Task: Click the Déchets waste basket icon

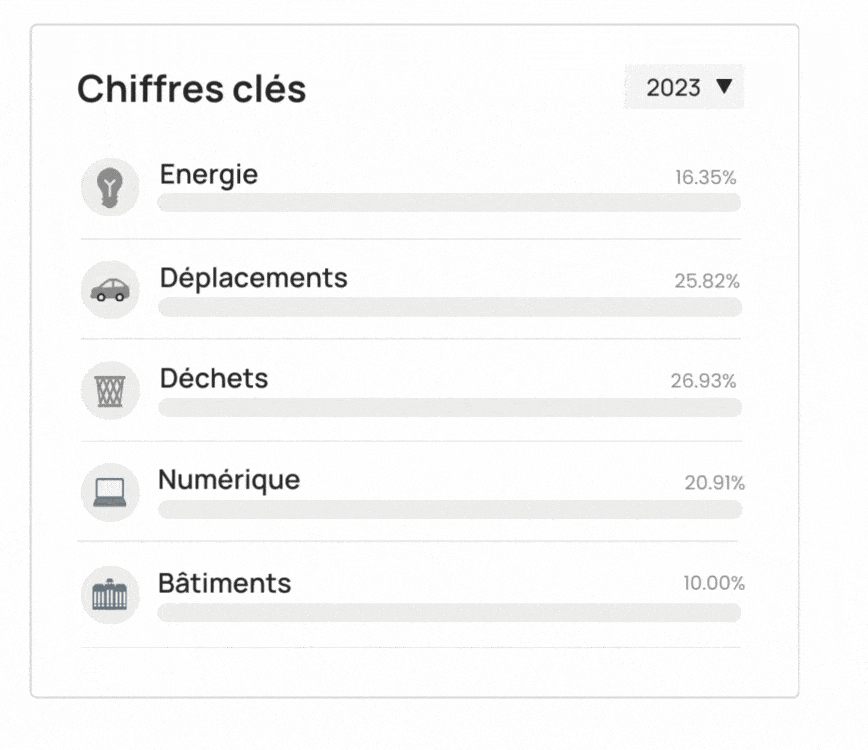Action: pos(110,391)
